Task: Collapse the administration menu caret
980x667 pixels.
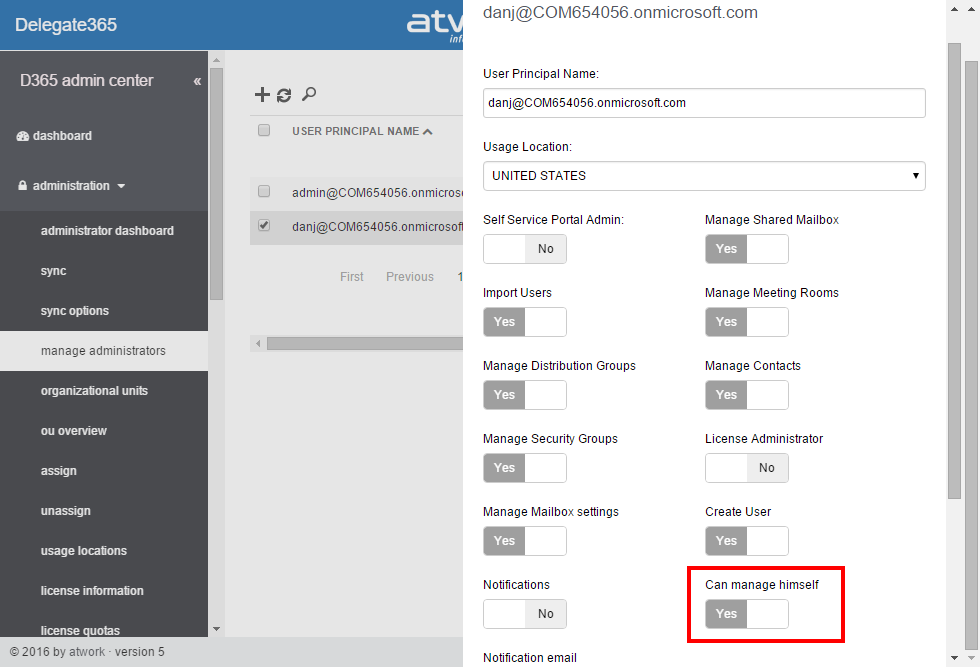Action: pyautogui.click(x=121, y=186)
